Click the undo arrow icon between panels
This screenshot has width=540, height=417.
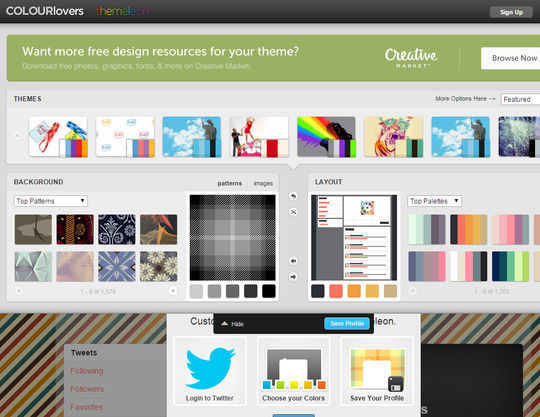[x=293, y=196]
